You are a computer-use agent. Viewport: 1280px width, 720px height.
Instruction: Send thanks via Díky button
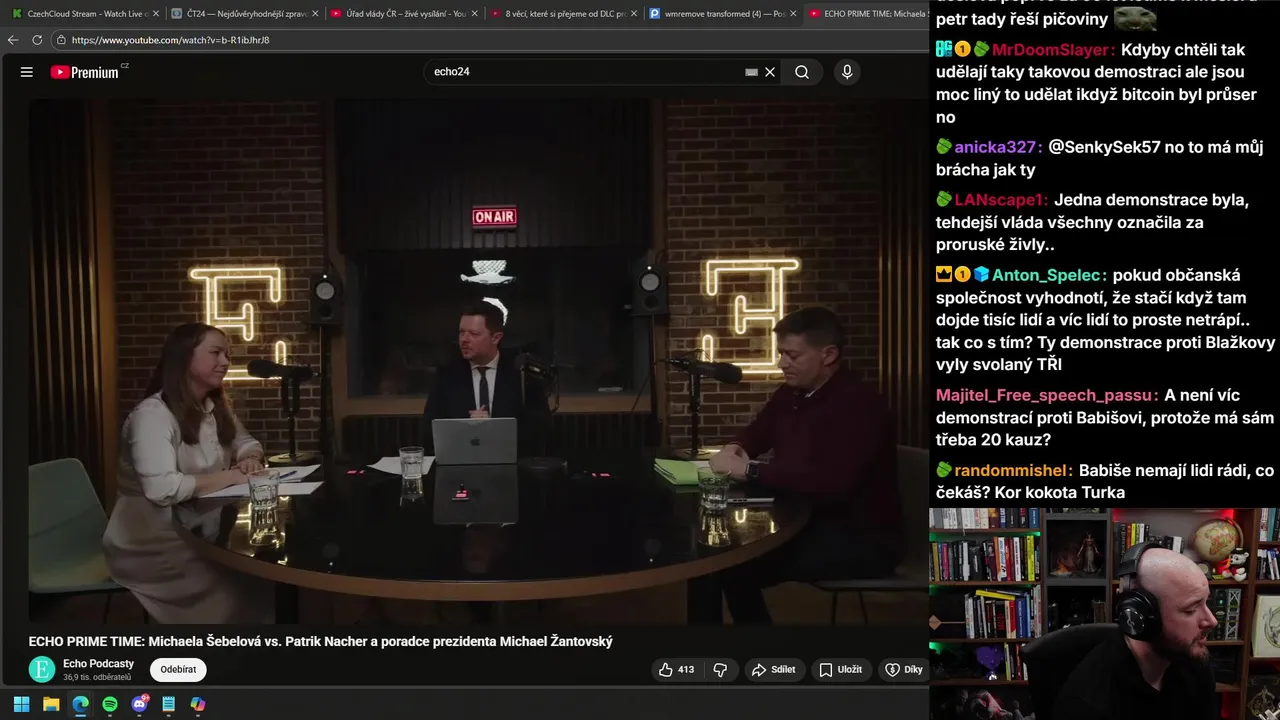click(904, 670)
